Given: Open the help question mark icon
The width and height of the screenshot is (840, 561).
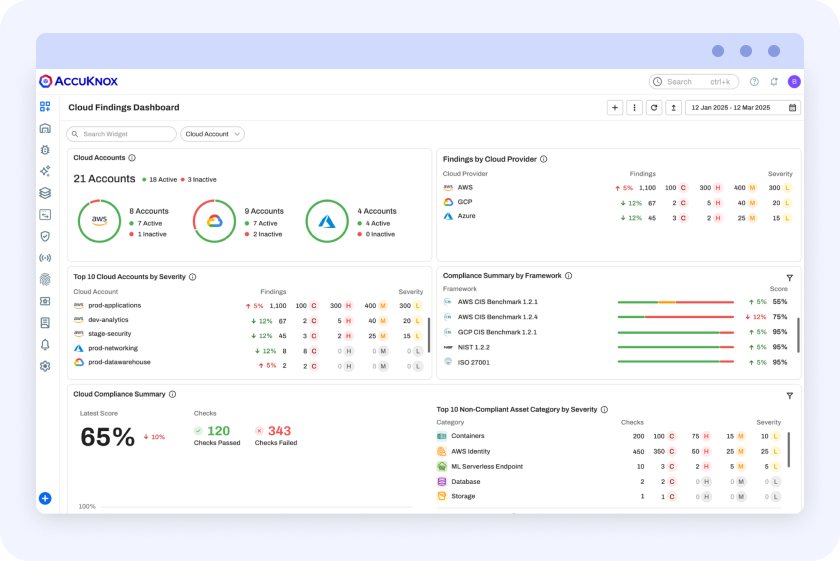Looking at the screenshot, I should (754, 82).
